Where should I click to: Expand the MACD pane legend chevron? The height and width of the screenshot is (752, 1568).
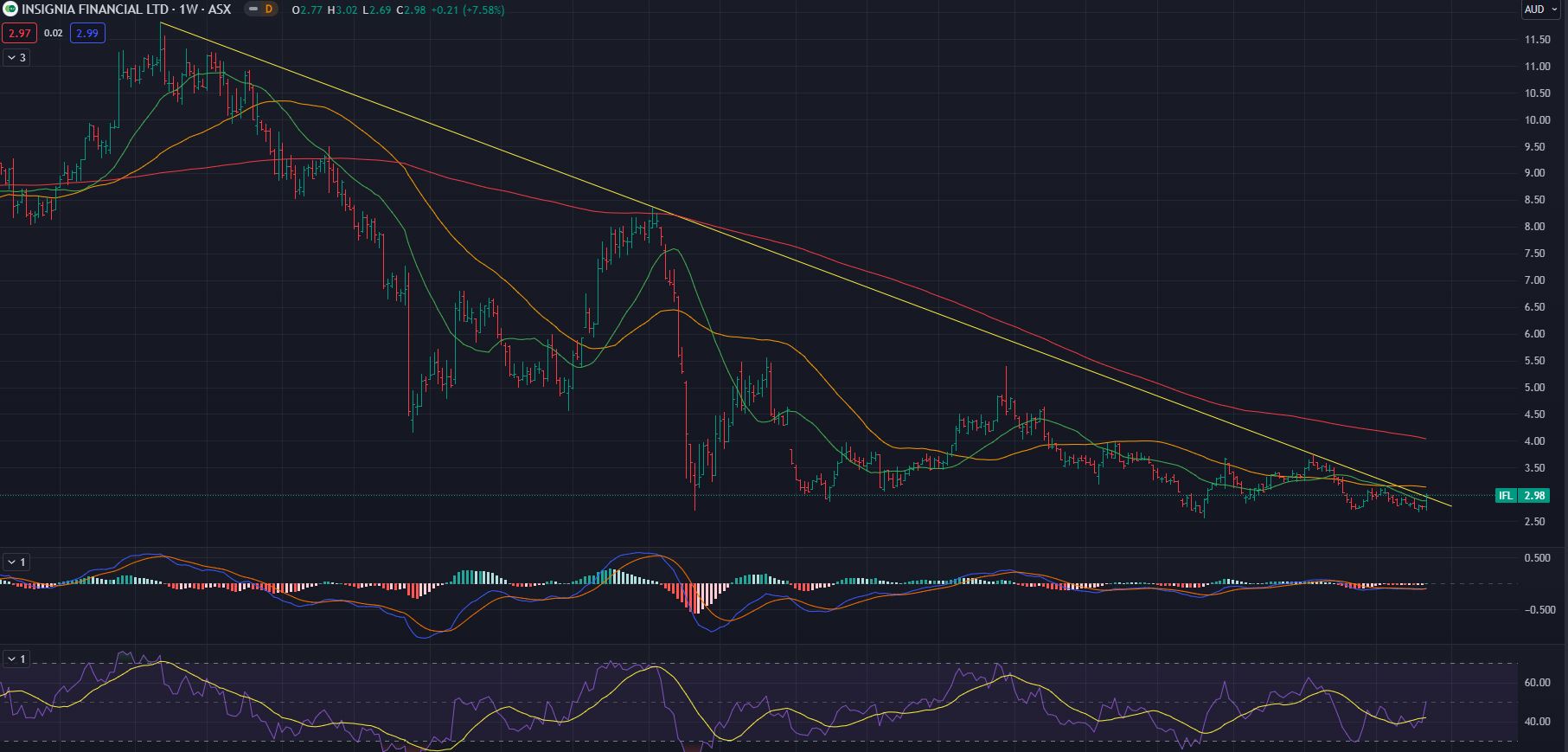pos(16,562)
